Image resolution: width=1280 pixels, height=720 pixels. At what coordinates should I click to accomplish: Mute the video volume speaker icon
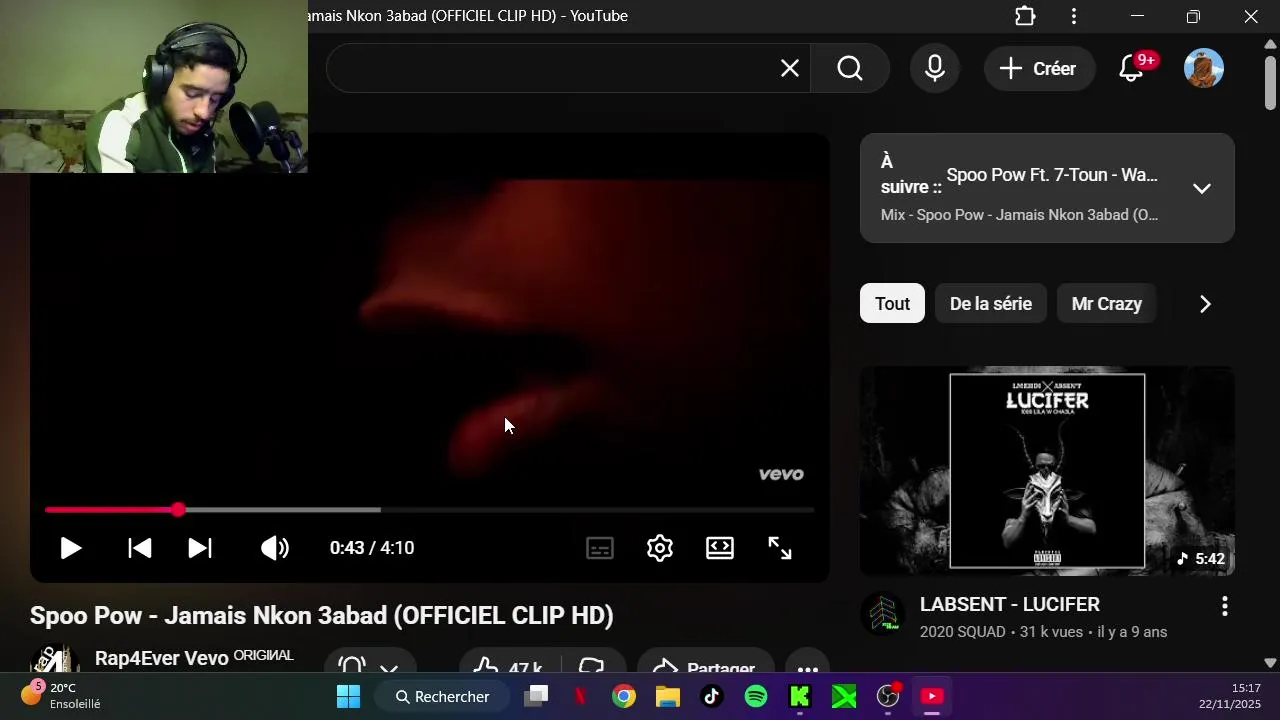click(x=275, y=548)
